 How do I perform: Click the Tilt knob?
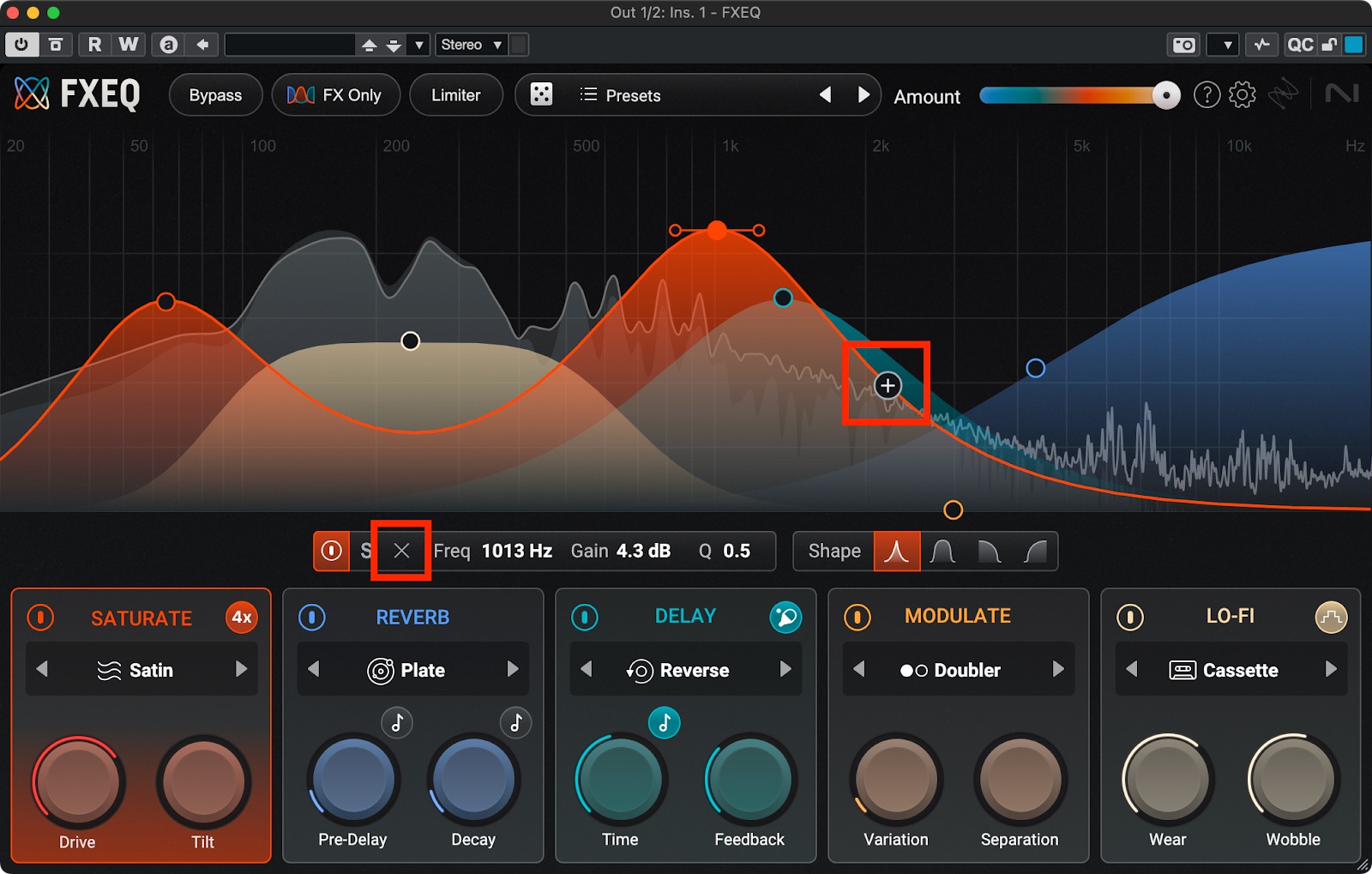(203, 781)
